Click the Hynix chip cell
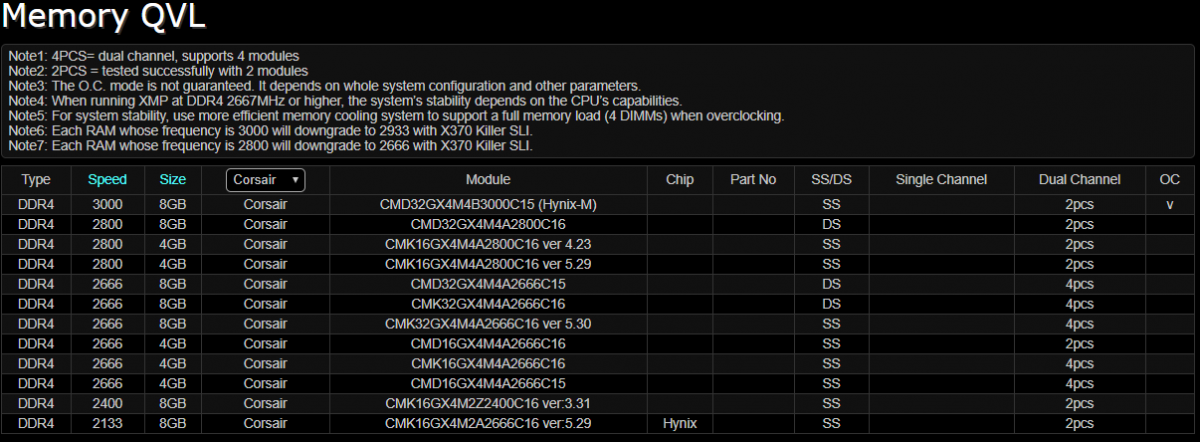 [679, 424]
